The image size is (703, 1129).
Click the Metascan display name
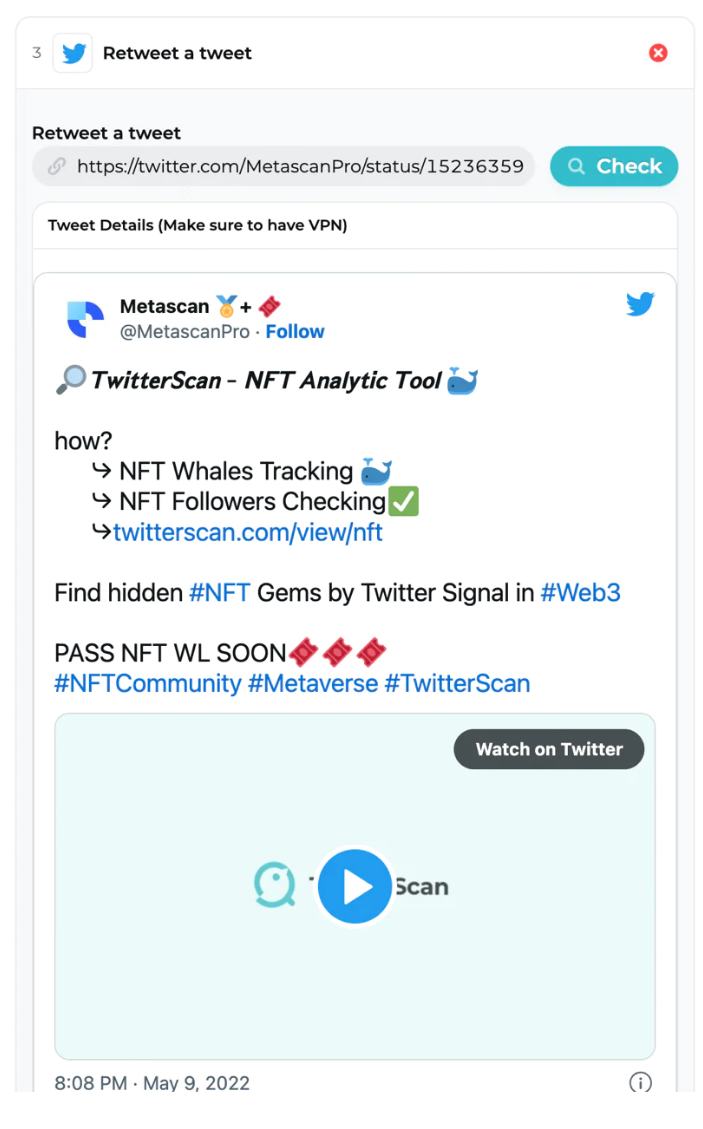pos(164,307)
